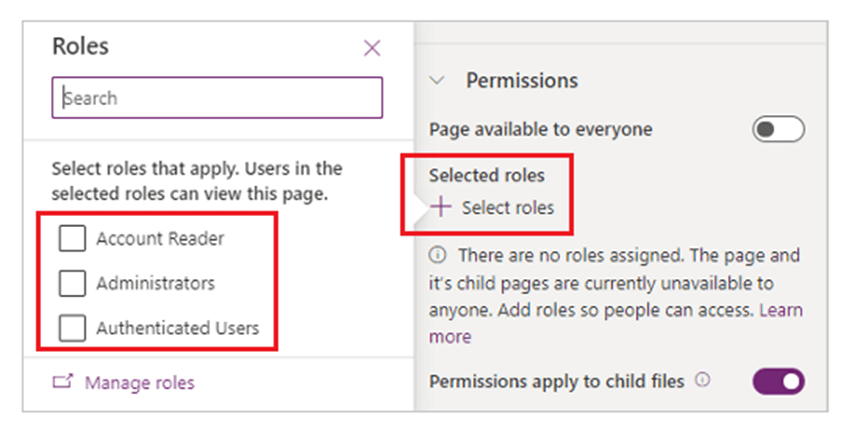Open the Manage roles link
Screen dimensions: 849x428
point(139,382)
